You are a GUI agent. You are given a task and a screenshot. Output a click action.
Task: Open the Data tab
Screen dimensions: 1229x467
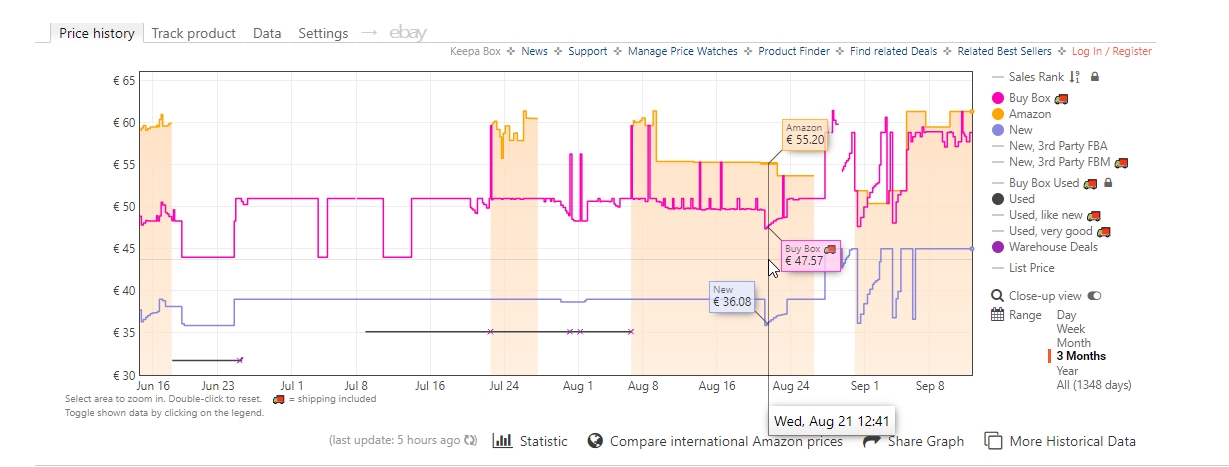click(x=267, y=33)
